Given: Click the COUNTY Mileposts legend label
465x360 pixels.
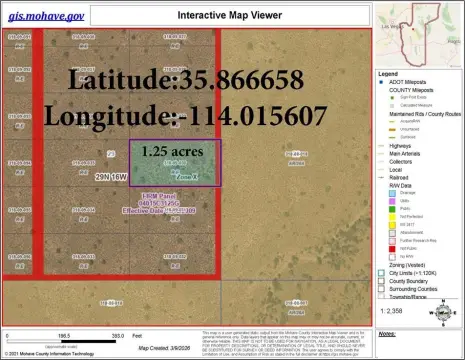Looking at the screenshot, I should (411, 90).
